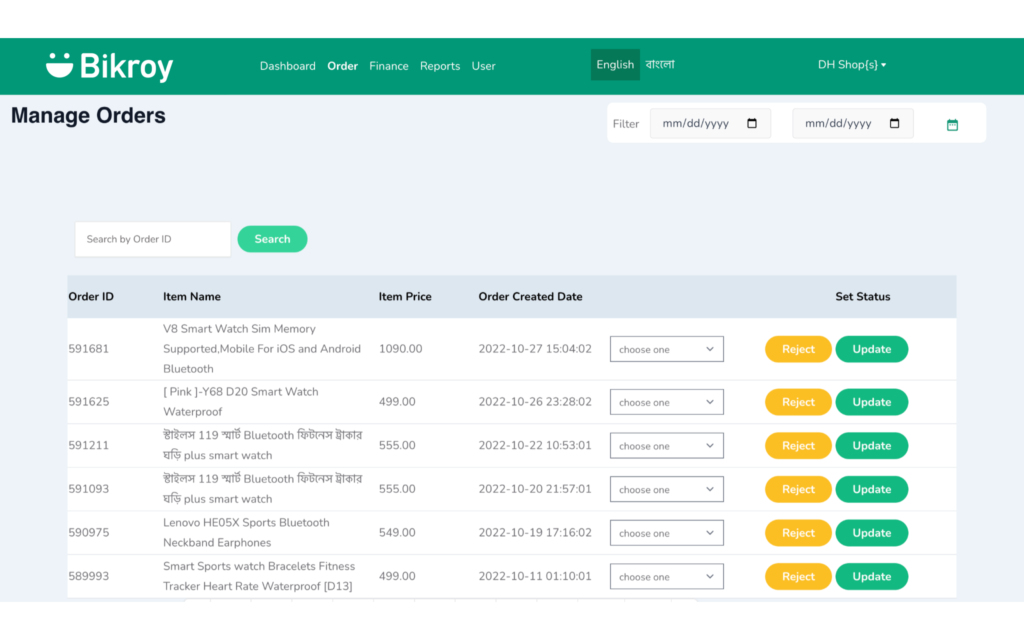Viewport: 1024px width, 640px height.
Task: Open status dropdown for order 591211
Action: pos(667,446)
